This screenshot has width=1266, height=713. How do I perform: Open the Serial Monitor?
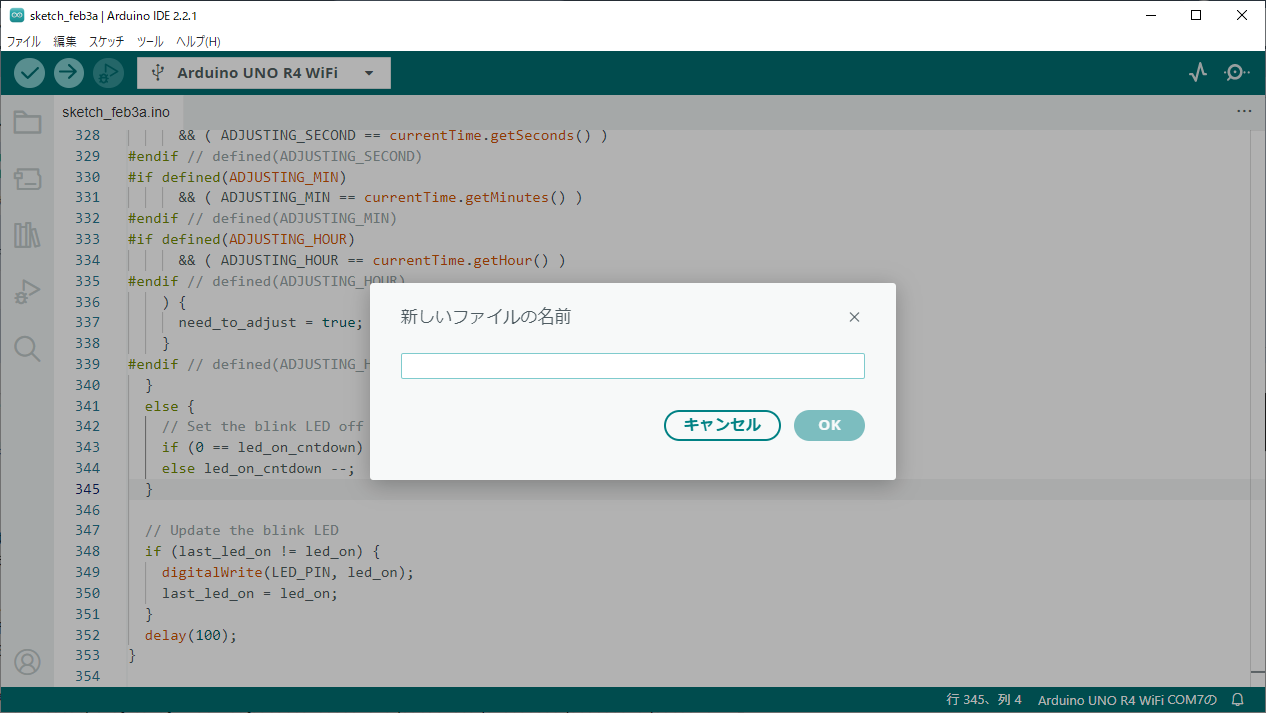[x=1237, y=73]
